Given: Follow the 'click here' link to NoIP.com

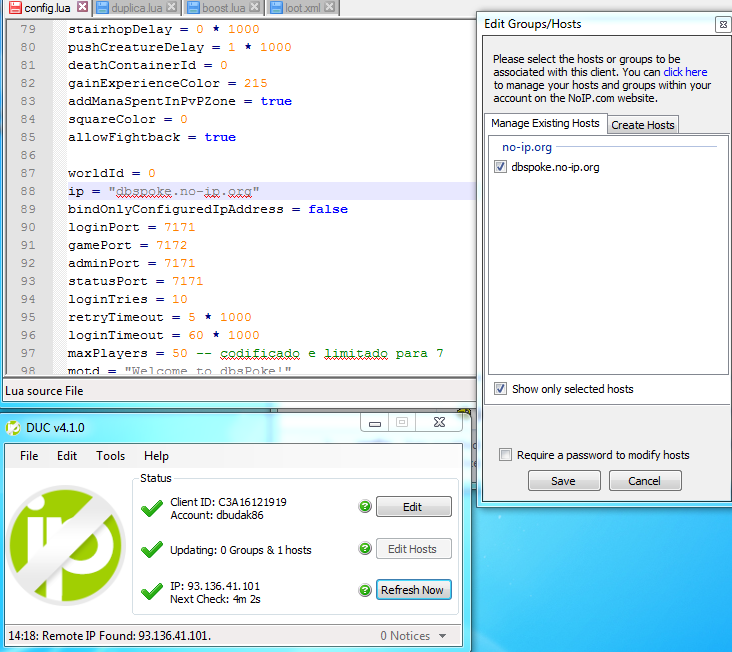Looking at the screenshot, I should (685, 72).
